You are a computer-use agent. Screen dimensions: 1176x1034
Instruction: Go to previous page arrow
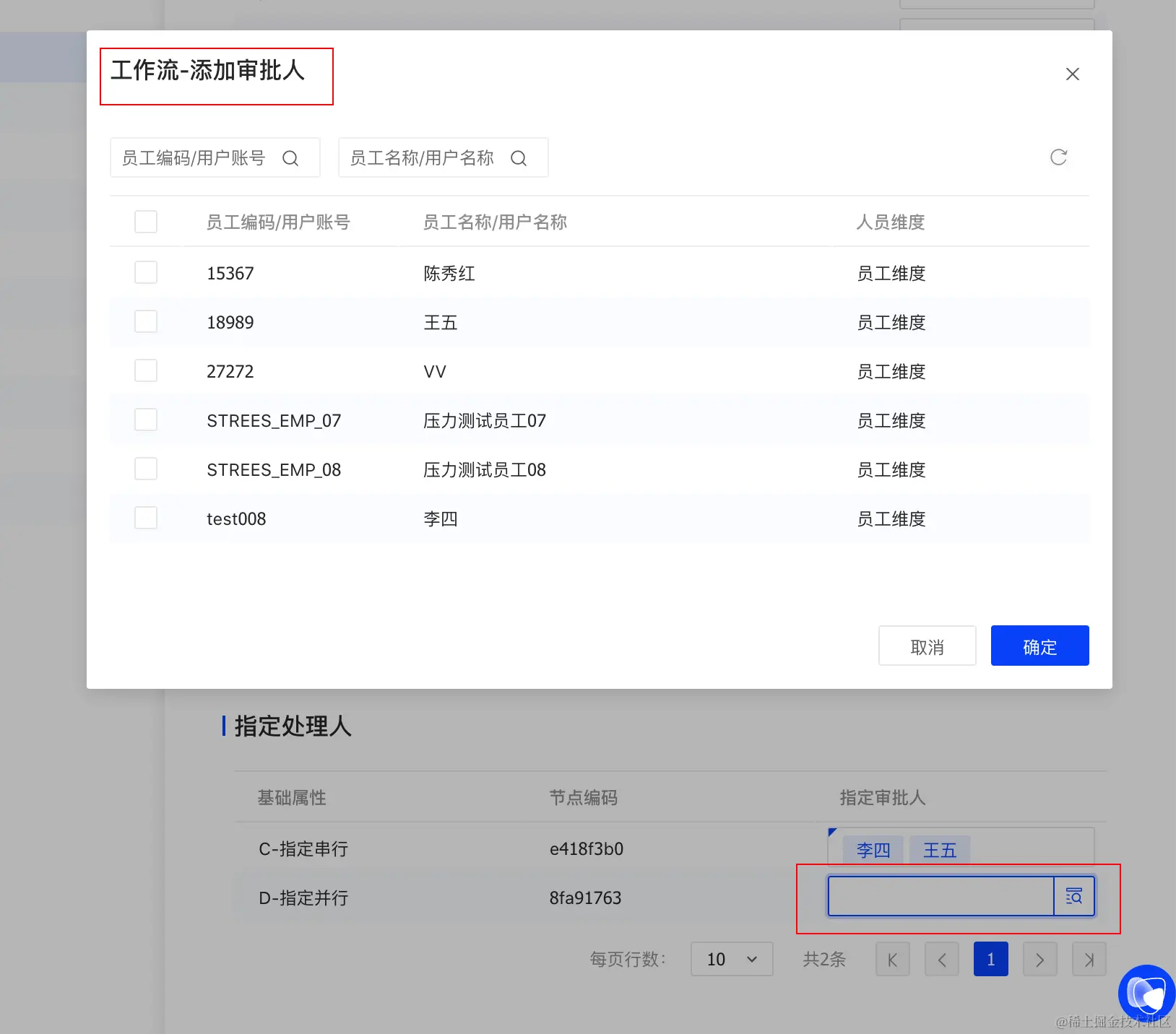click(x=942, y=960)
